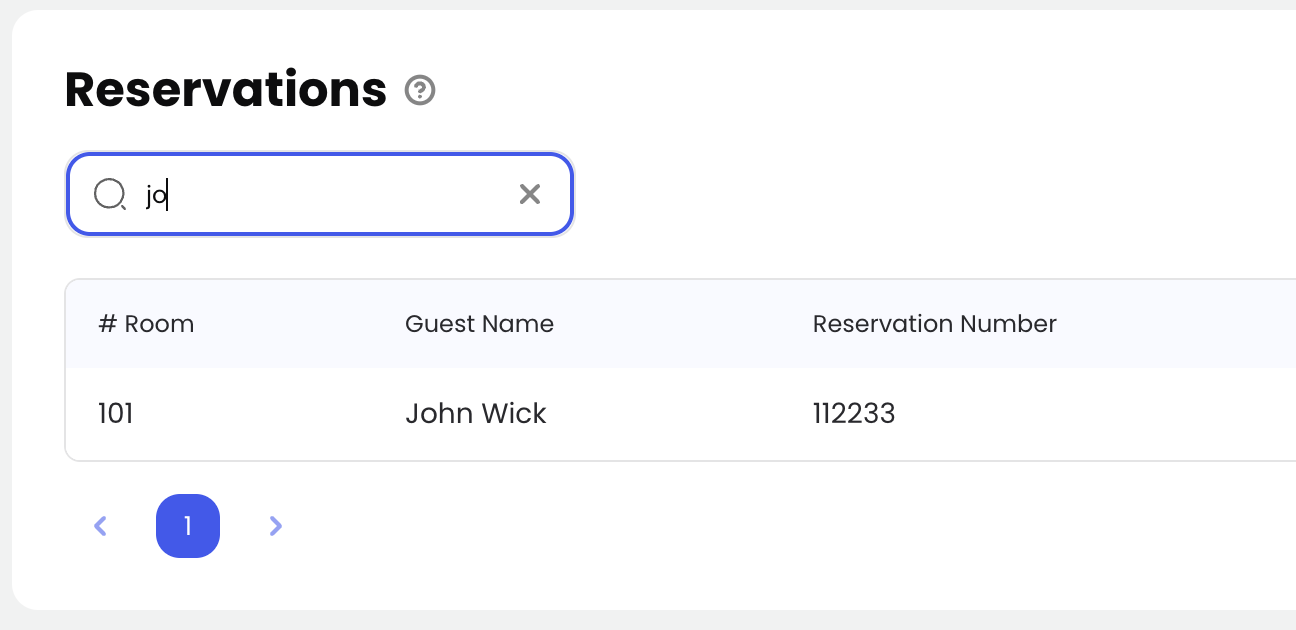Image resolution: width=1296 pixels, height=630 pixels.
Task: Sort by Reservation Number column header
Action: [934, 324]
